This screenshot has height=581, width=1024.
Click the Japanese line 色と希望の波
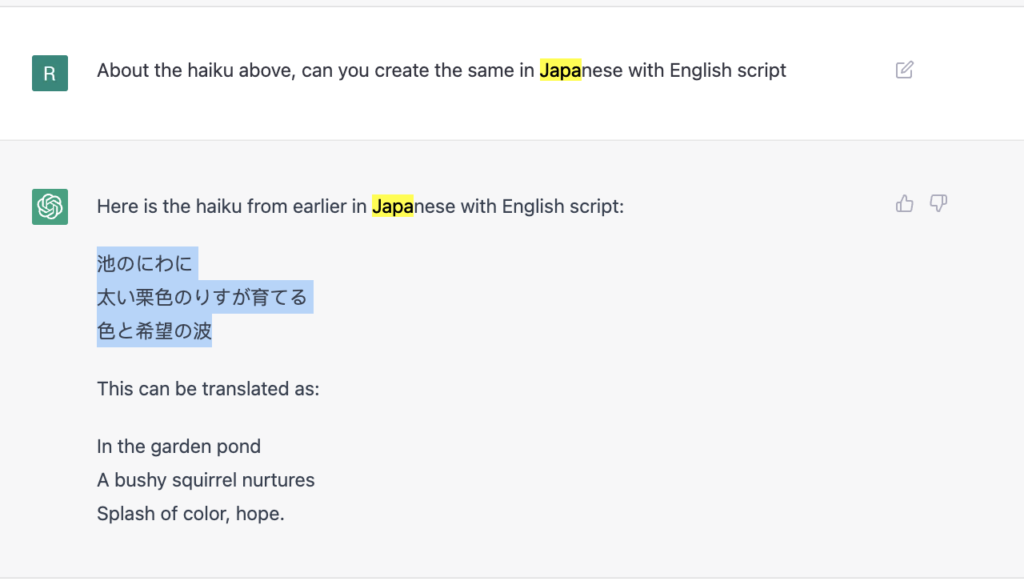[x=154, y=331]
